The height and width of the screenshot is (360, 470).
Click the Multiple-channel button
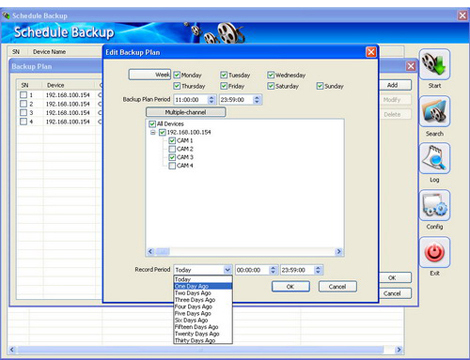186,112
